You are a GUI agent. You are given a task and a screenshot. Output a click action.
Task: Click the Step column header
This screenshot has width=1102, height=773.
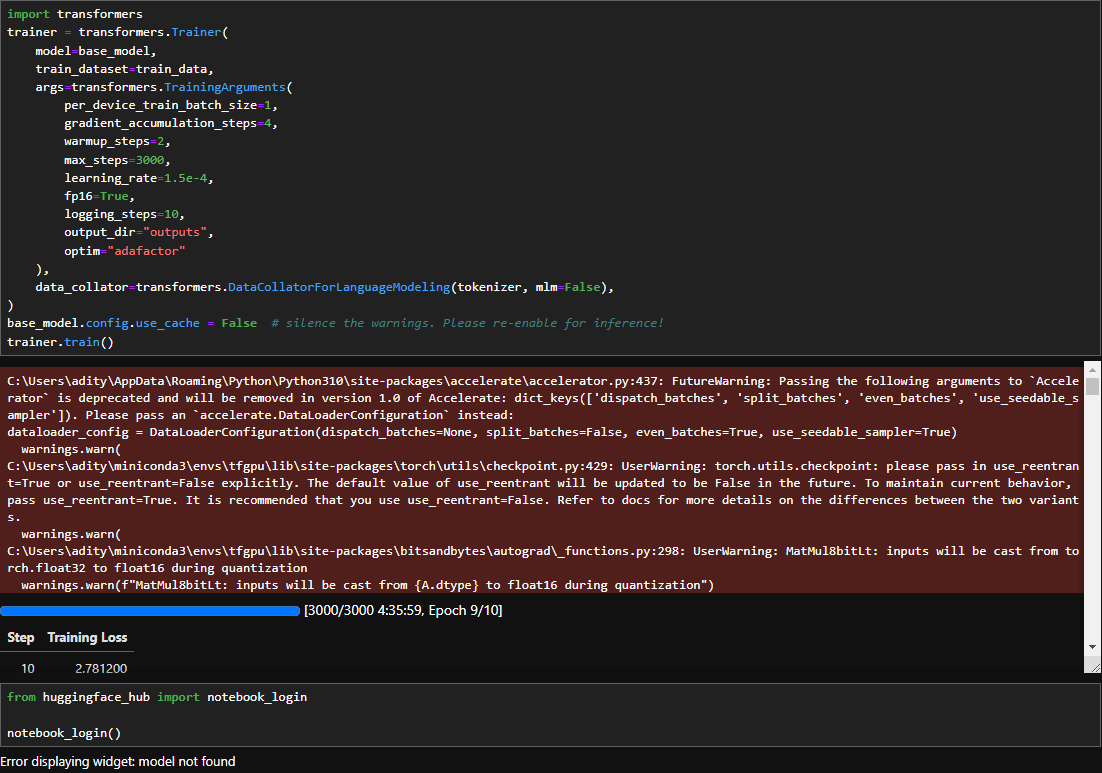point(21,637)
